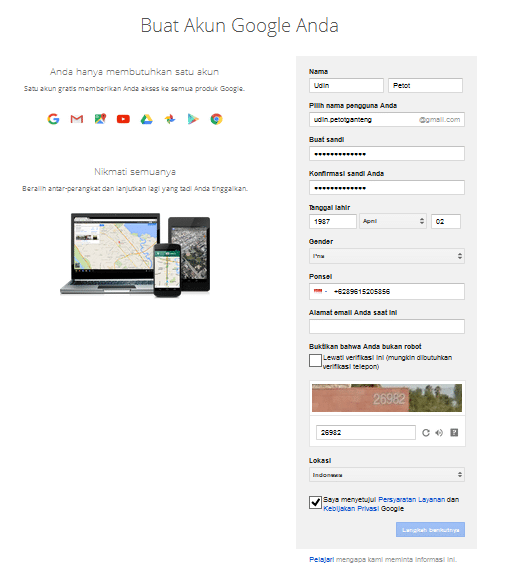
Task: Click the birth year field 1987
Action: click(x=333, y=222)
